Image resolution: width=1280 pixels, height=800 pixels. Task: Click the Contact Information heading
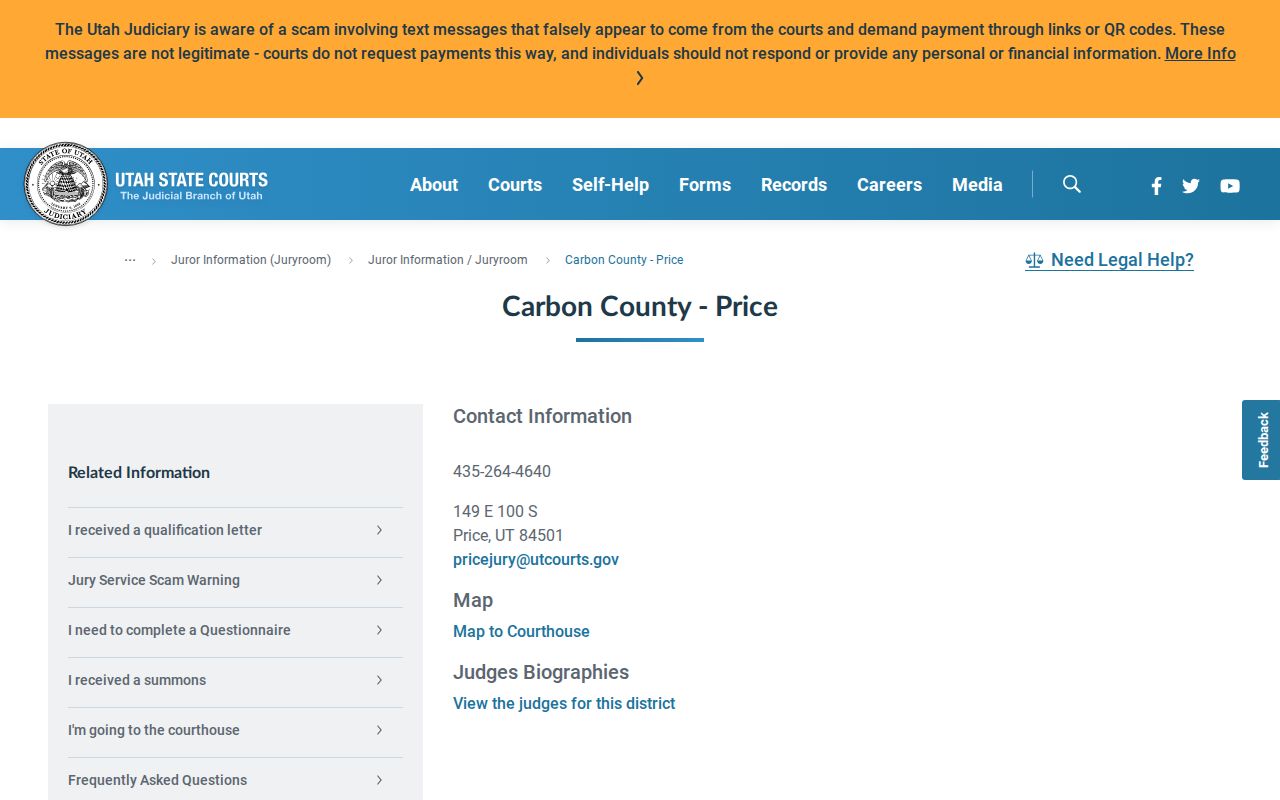click(542, 416)
